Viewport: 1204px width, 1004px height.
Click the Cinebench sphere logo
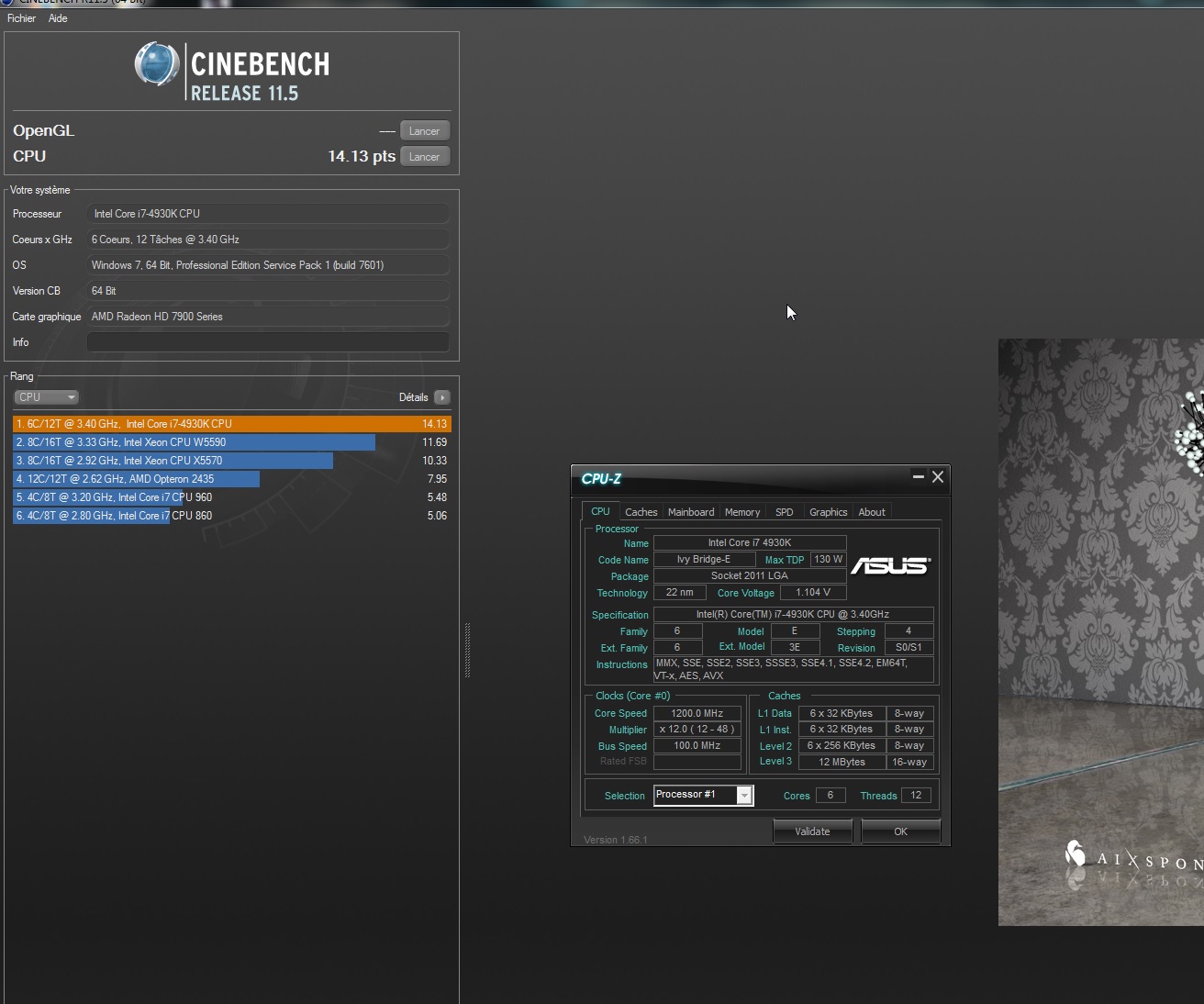pos(157,64)
